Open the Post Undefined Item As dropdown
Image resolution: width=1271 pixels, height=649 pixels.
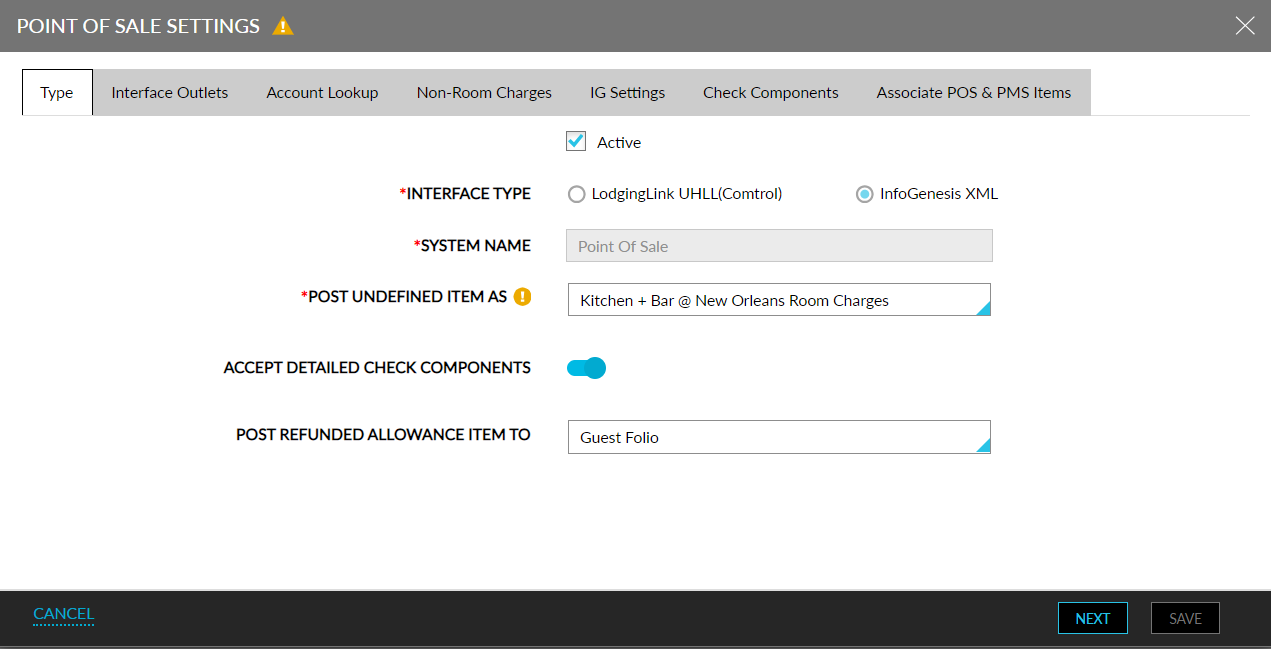[779, 300]
